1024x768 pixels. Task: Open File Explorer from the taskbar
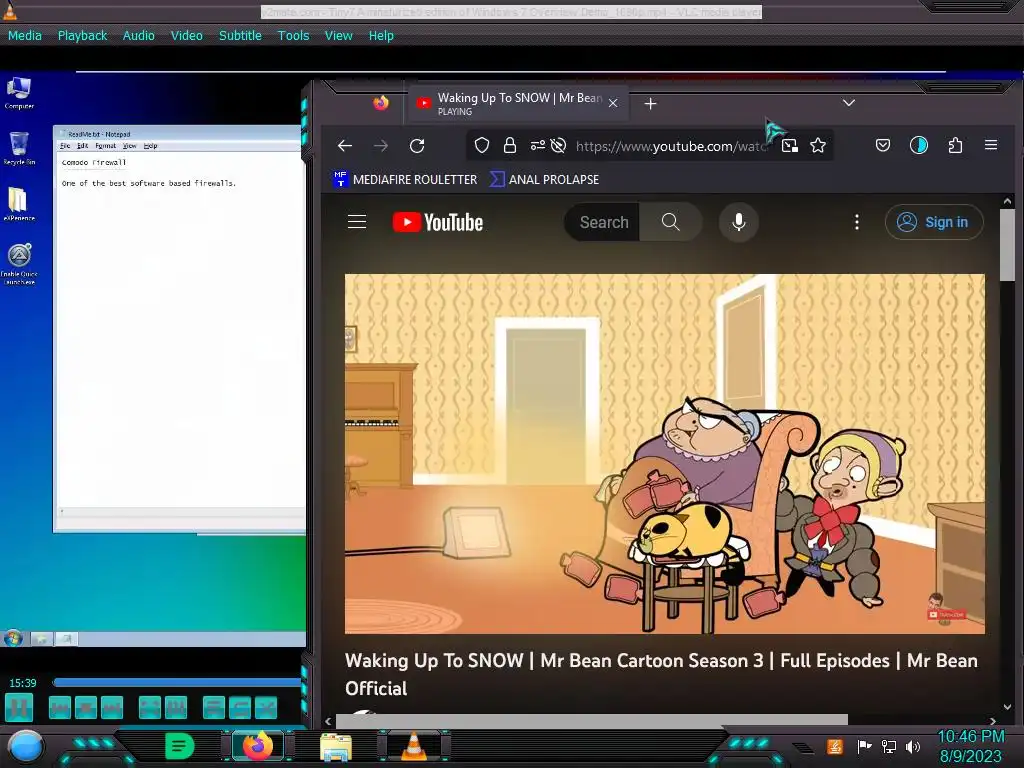coord(336,746)
